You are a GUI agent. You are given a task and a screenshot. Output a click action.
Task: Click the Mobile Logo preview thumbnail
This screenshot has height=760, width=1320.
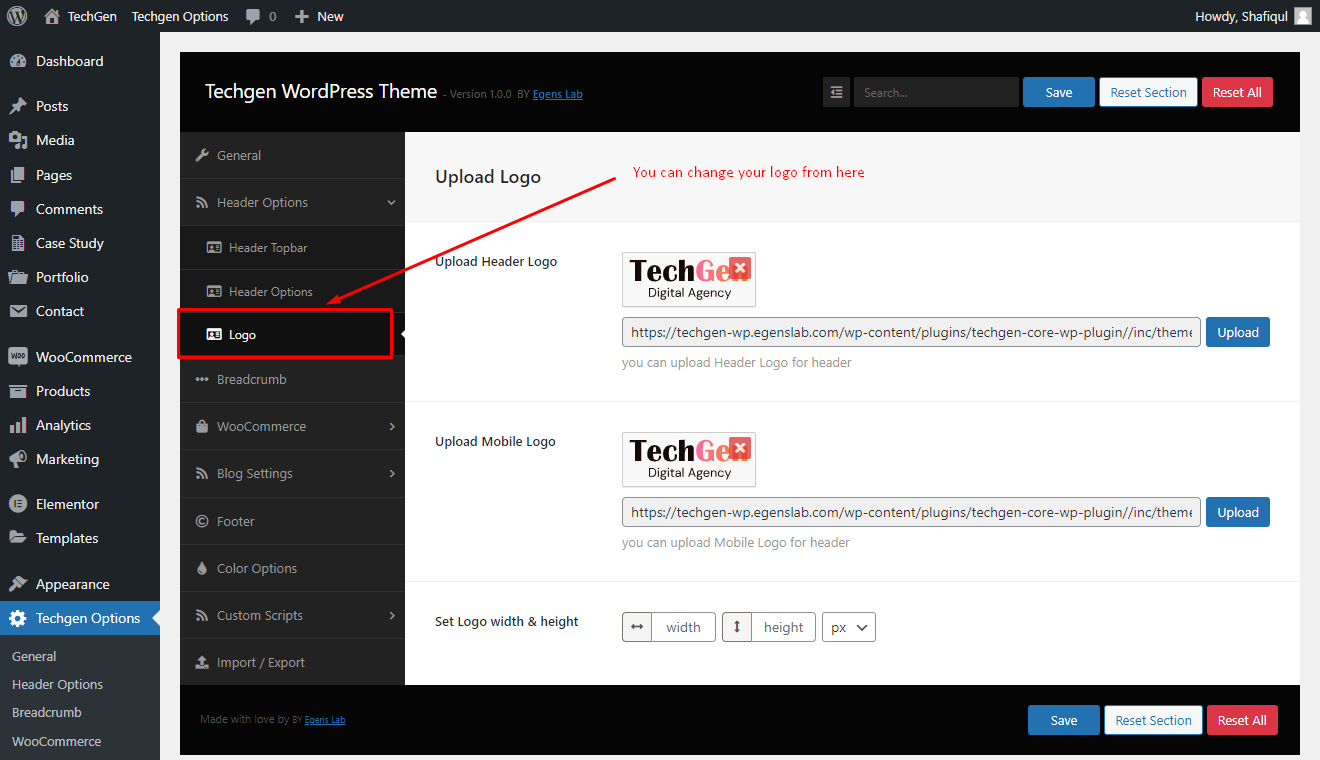pyautogui.click(x=689, y=459)
